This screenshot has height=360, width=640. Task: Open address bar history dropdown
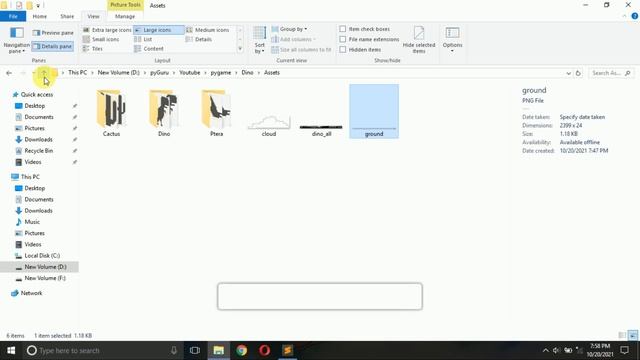(569, 73)
